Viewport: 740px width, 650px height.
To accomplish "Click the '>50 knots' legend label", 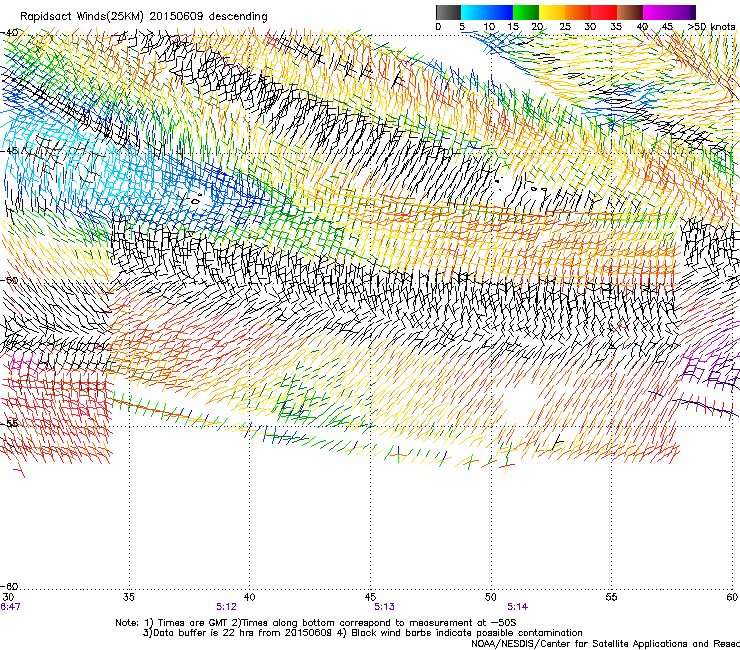I will coord(711,27).
